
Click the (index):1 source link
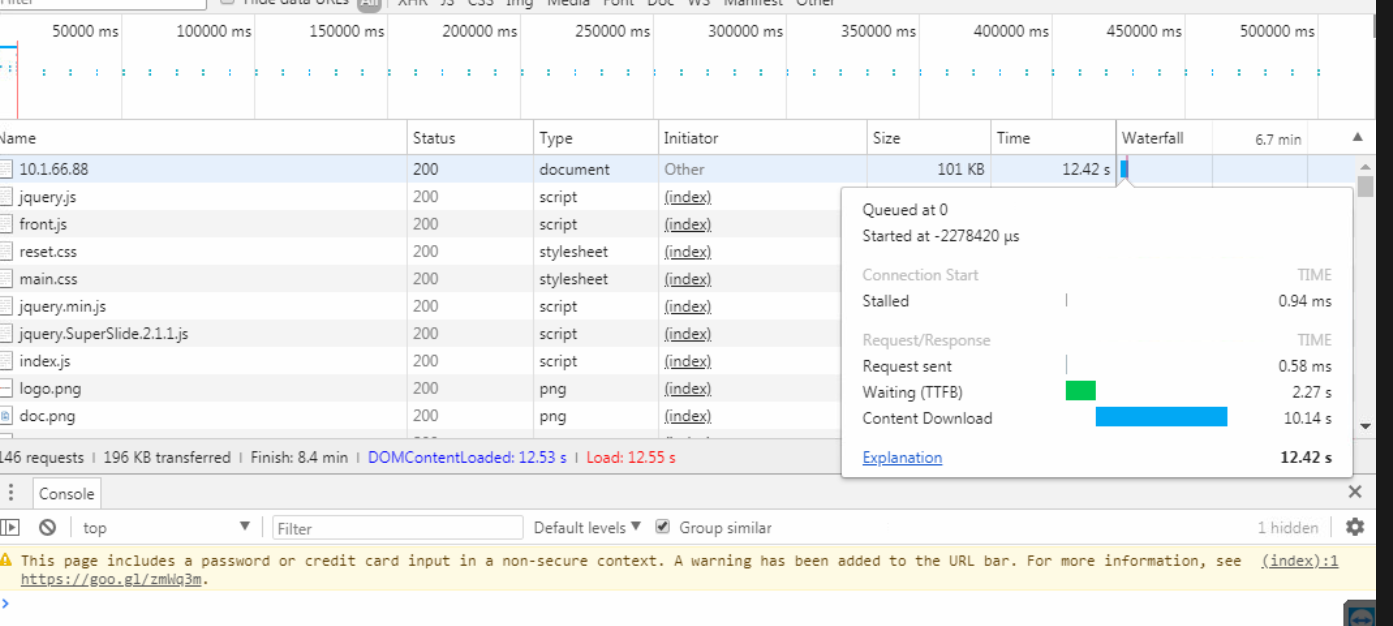pyautogui.click(x=1299, y=561)
